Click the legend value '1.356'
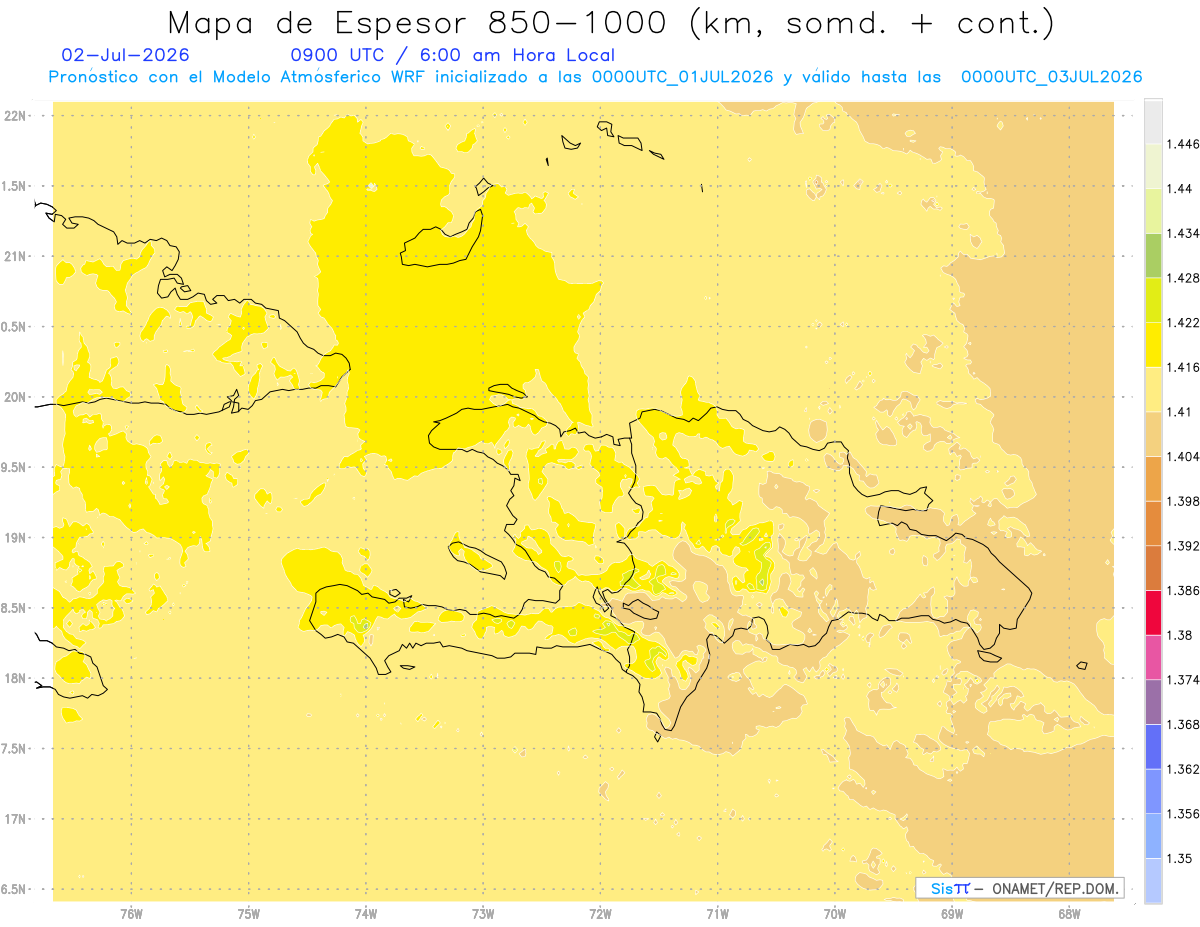 pyautogui.click(x=1184, y=814)
